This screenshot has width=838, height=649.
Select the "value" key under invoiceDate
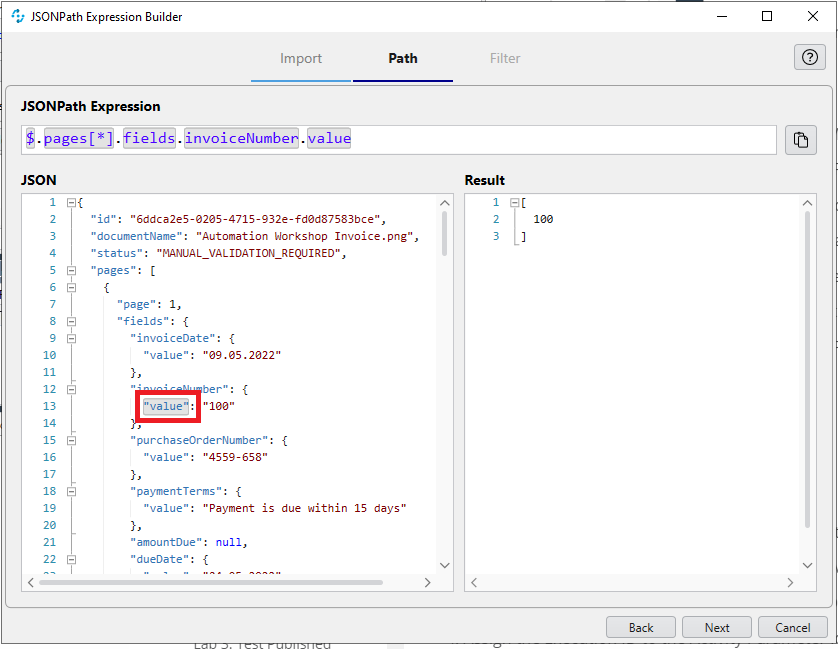(x=166, y=356)
